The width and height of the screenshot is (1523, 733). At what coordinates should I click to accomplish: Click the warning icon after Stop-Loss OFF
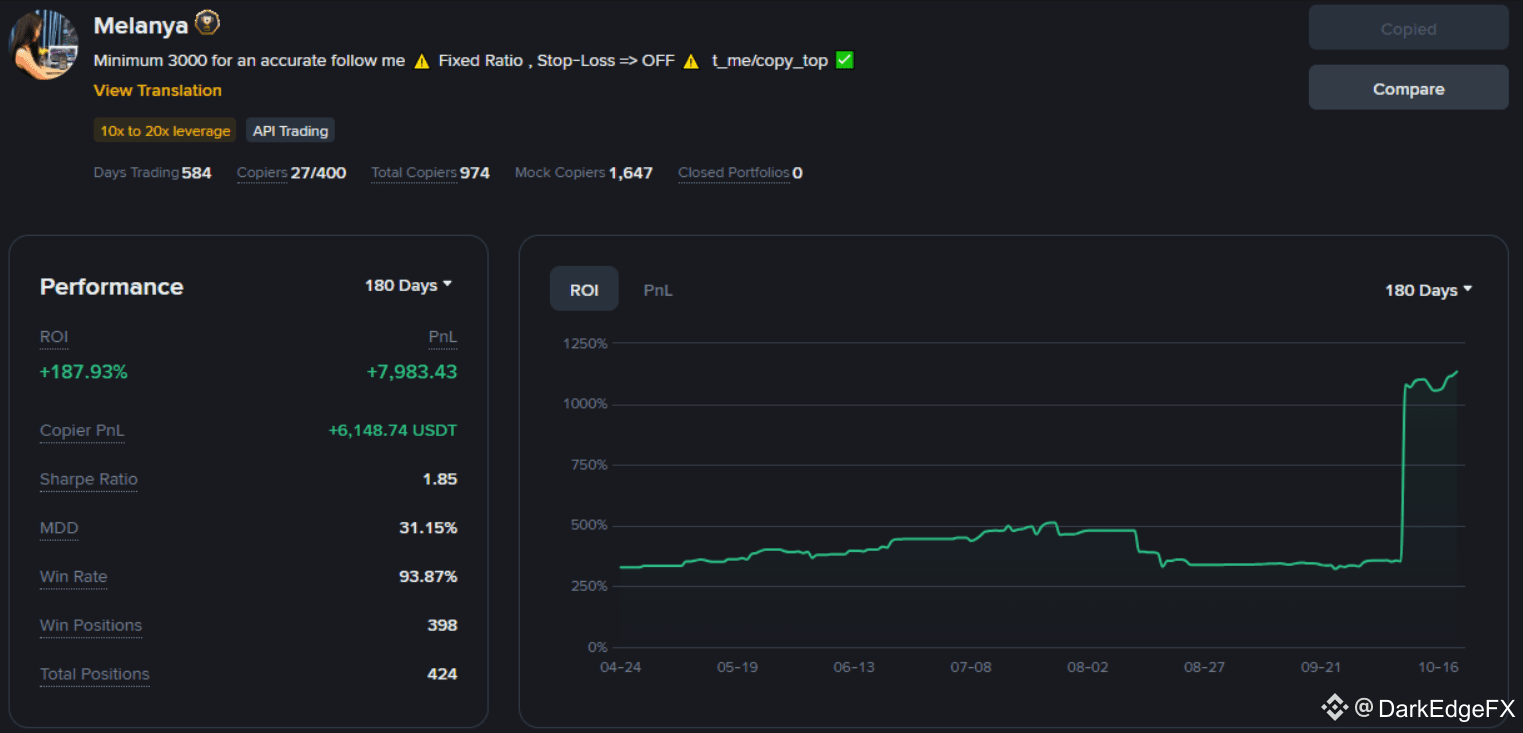[x=691, y=61]
